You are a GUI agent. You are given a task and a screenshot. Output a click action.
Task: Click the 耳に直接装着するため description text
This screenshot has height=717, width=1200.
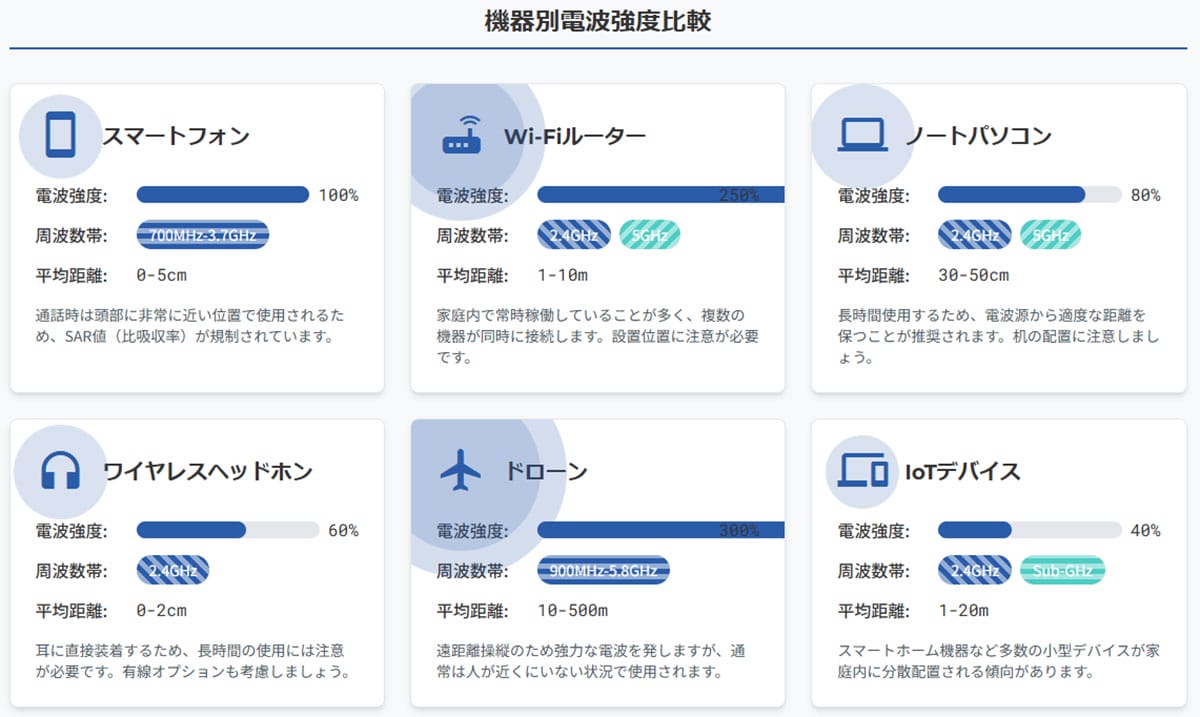pyautogui.click(x=195, y=661)
